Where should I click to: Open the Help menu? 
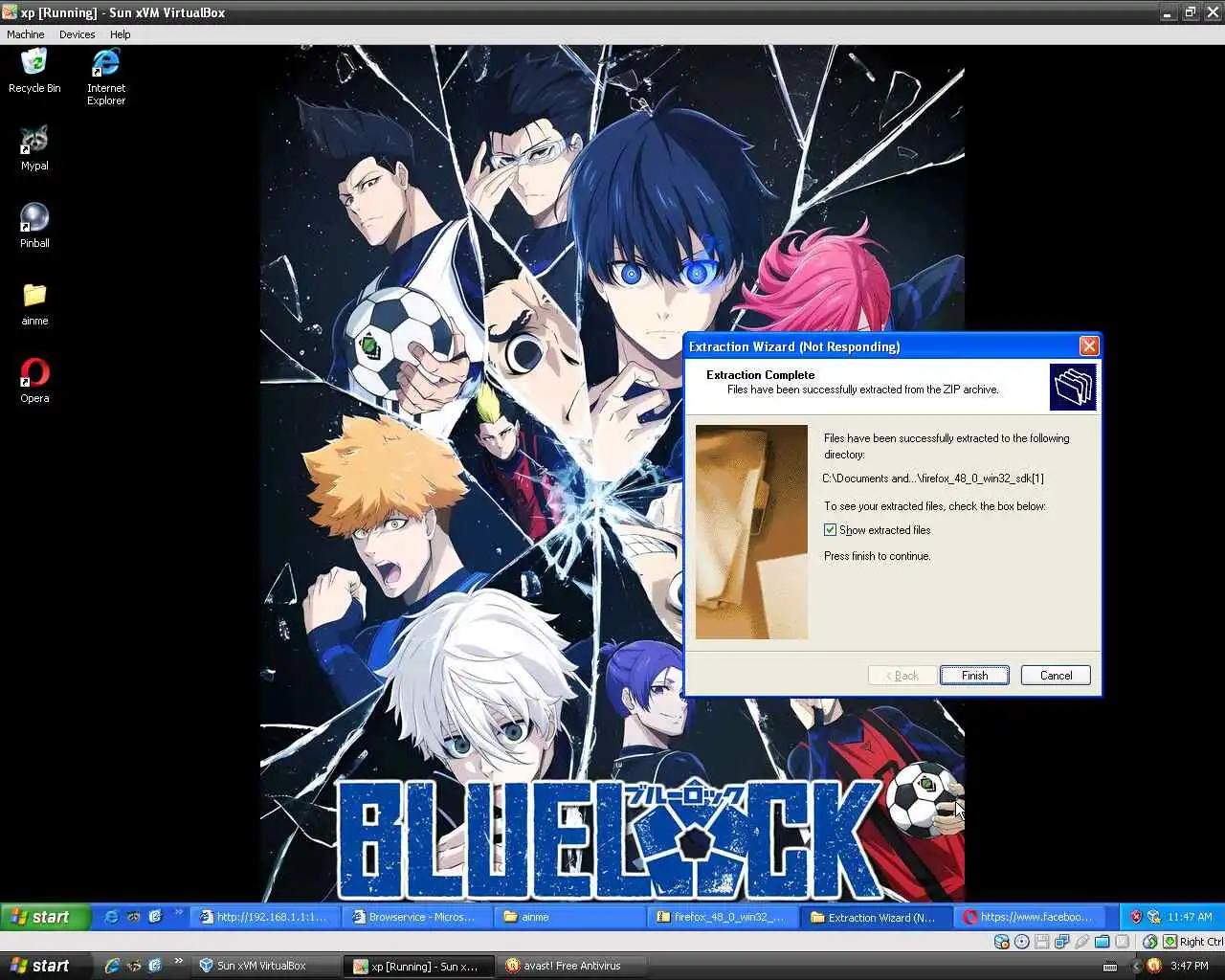pyautogui.click(x=120, y=34)
